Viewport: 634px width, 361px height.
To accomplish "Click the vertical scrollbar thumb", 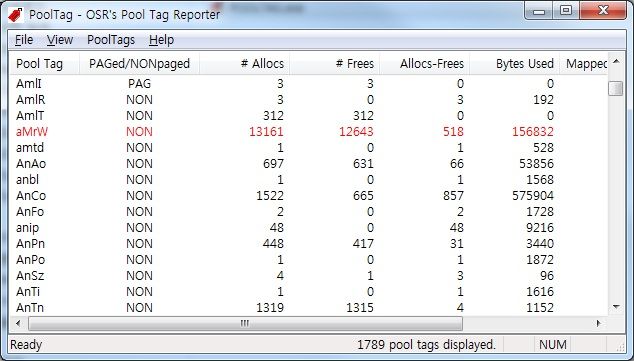I will coord(616,88).
